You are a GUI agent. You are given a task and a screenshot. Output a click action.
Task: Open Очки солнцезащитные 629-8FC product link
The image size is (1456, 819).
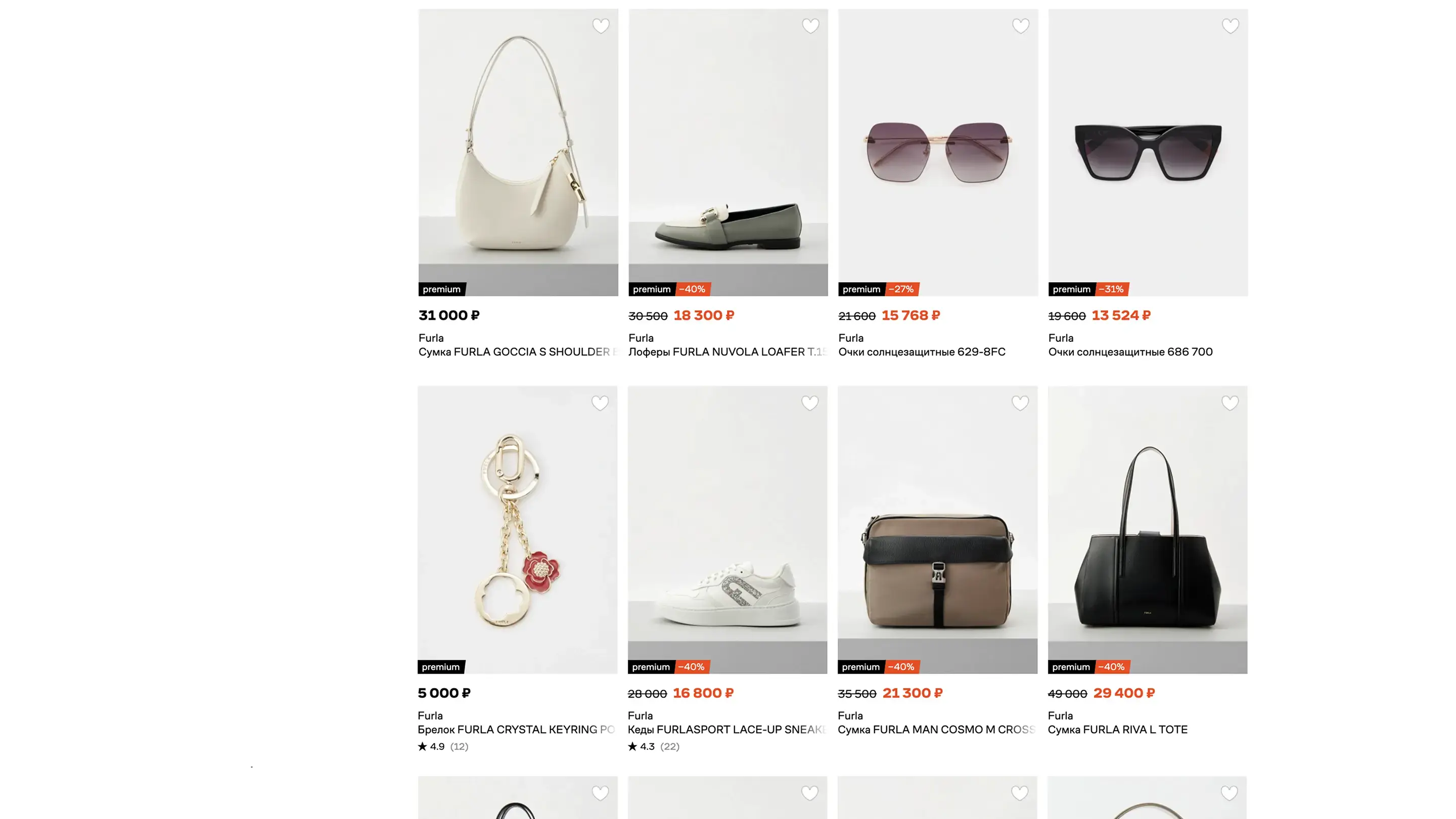921,352
